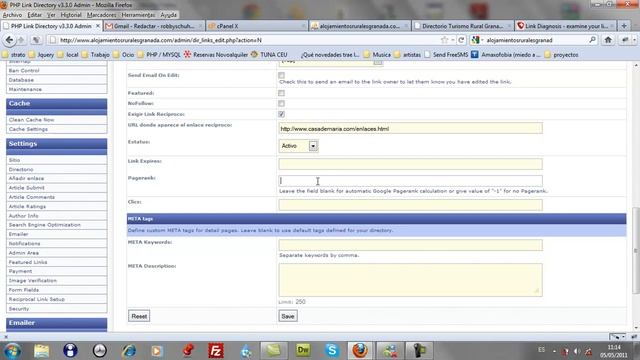Open the Herramientas menu
This screenshot has width=640, height=360.
click(138, 15)
